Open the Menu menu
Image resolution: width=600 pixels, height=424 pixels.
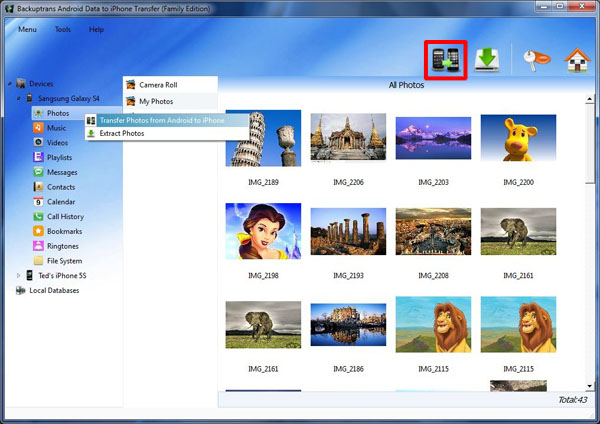tap(27, 29)
